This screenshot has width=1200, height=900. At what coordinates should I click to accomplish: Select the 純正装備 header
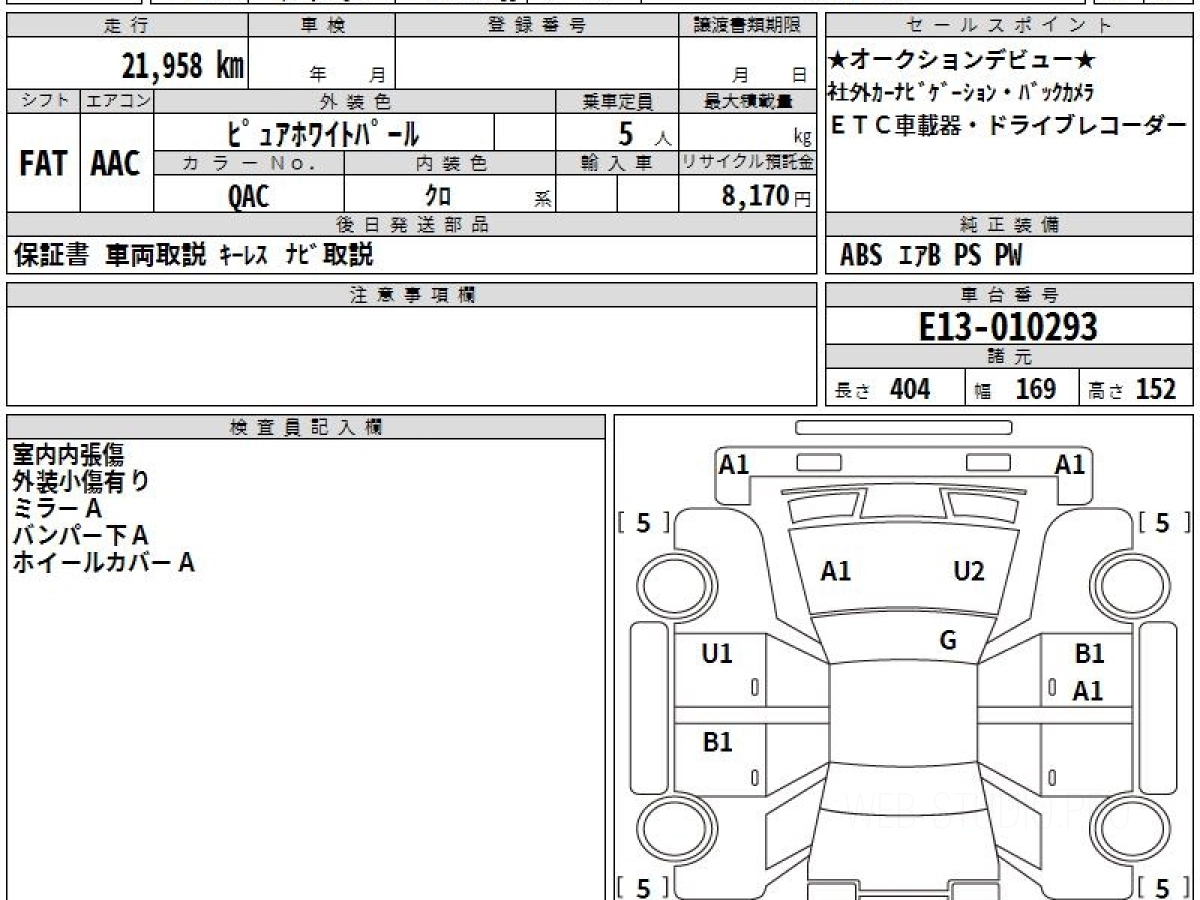(x=1010, y=224)
